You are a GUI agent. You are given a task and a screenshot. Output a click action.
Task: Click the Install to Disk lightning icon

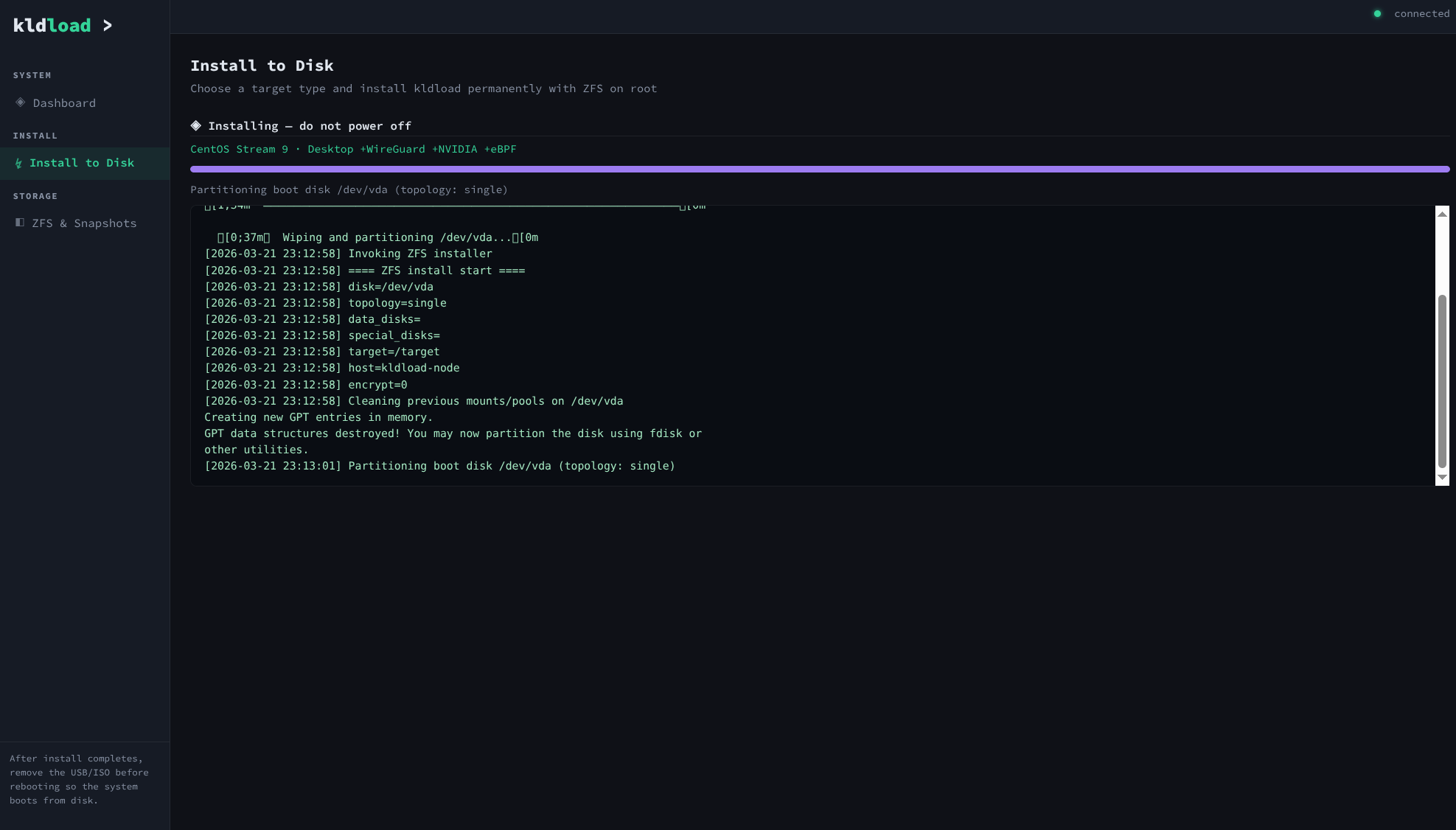(19, 163)
